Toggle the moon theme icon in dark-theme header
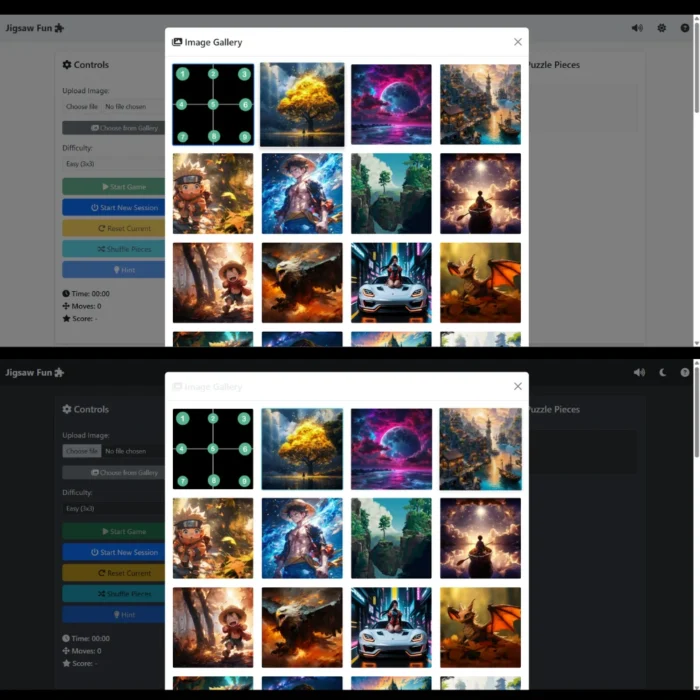The image size is (700, 700). click(662, 372)
